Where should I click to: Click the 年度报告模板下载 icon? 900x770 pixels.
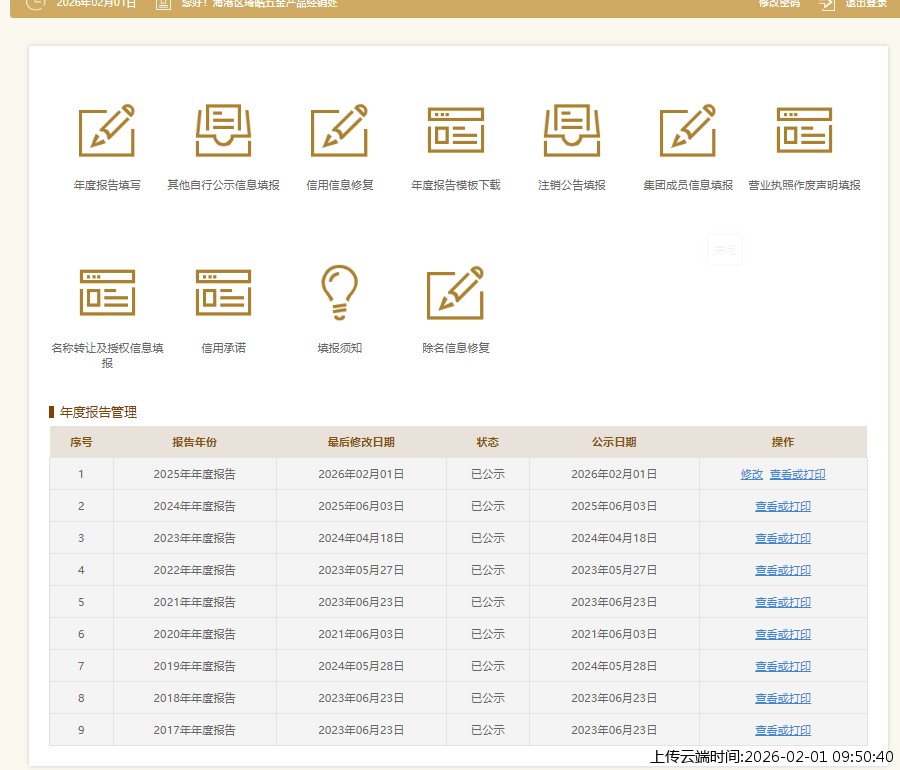tap(456, 131)
